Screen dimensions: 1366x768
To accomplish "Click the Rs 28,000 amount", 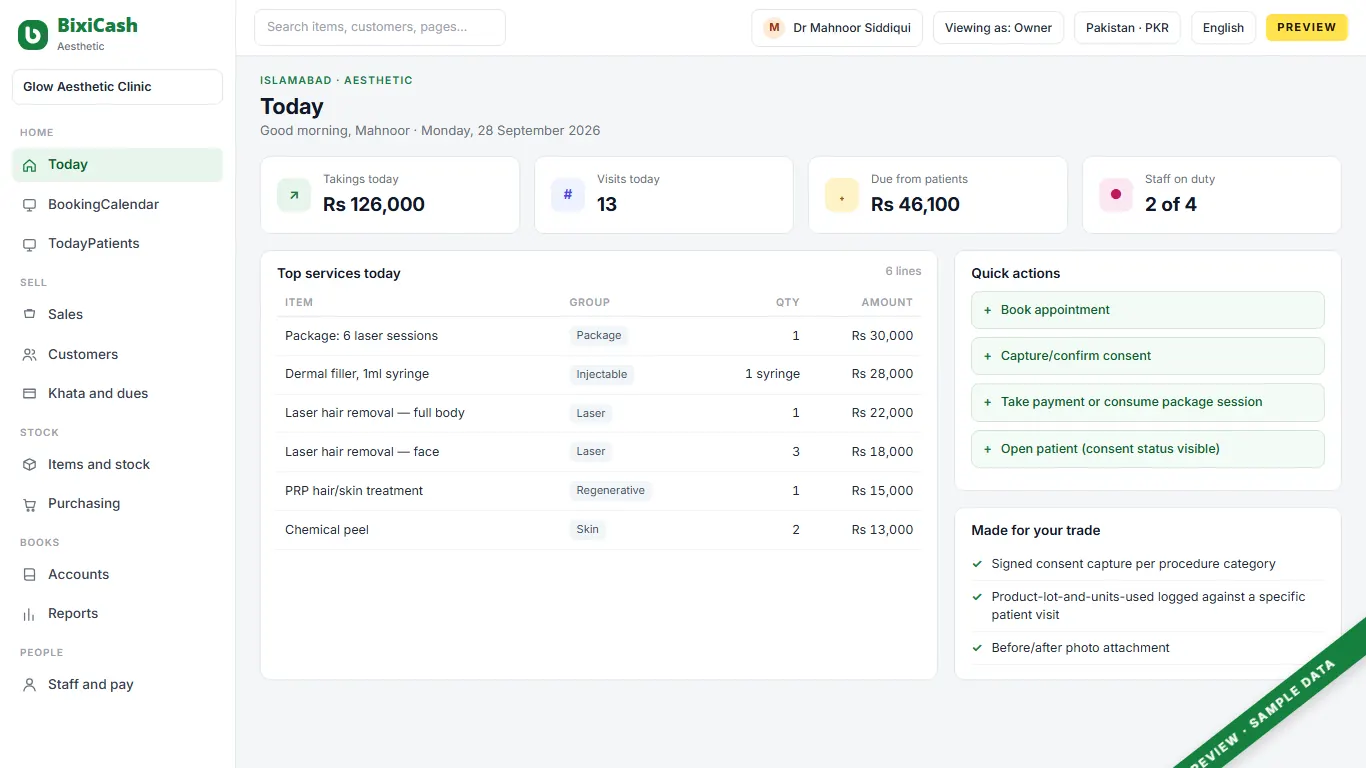I will tap(882, 374).
